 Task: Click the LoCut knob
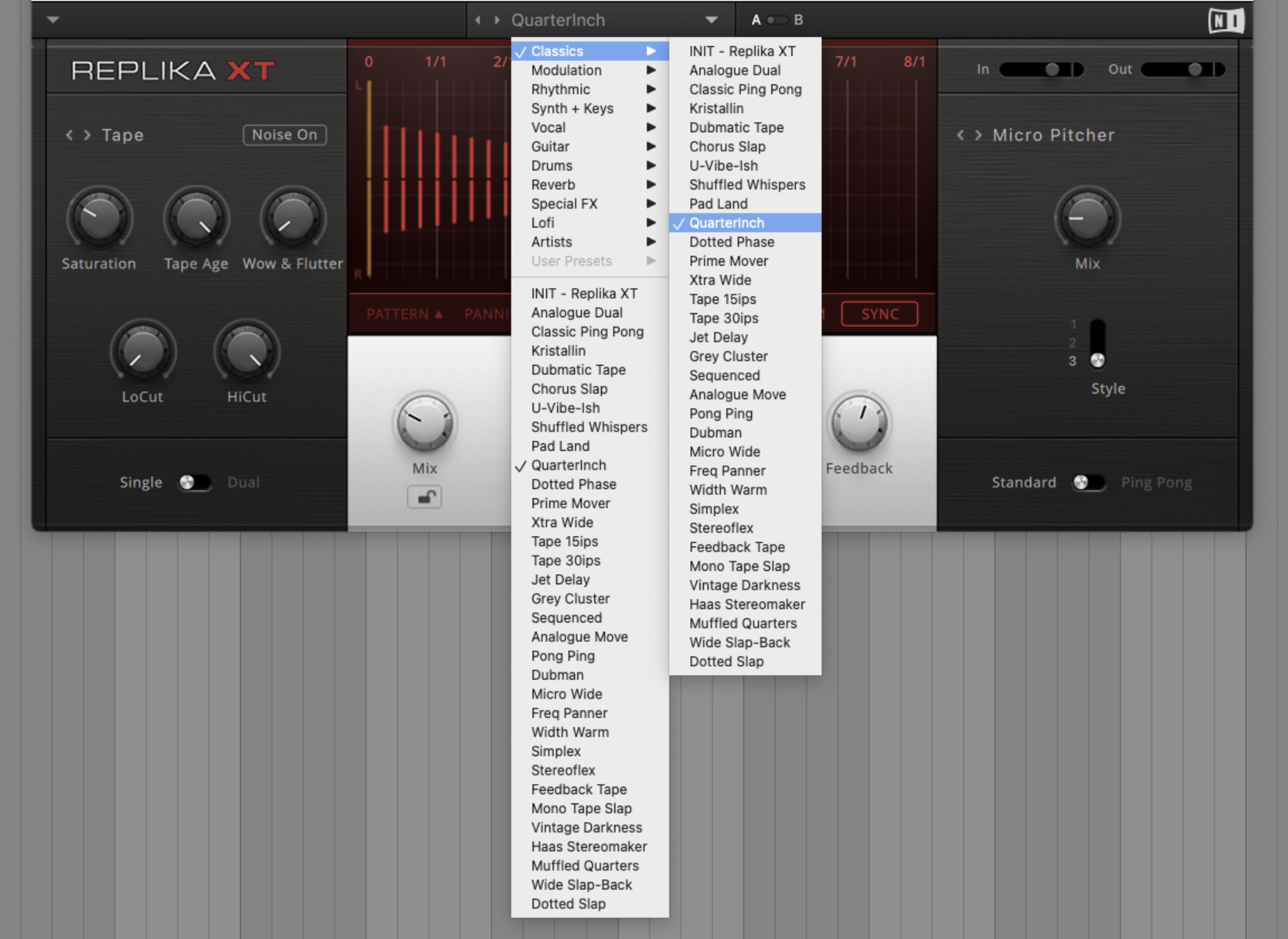coord(142,351)
